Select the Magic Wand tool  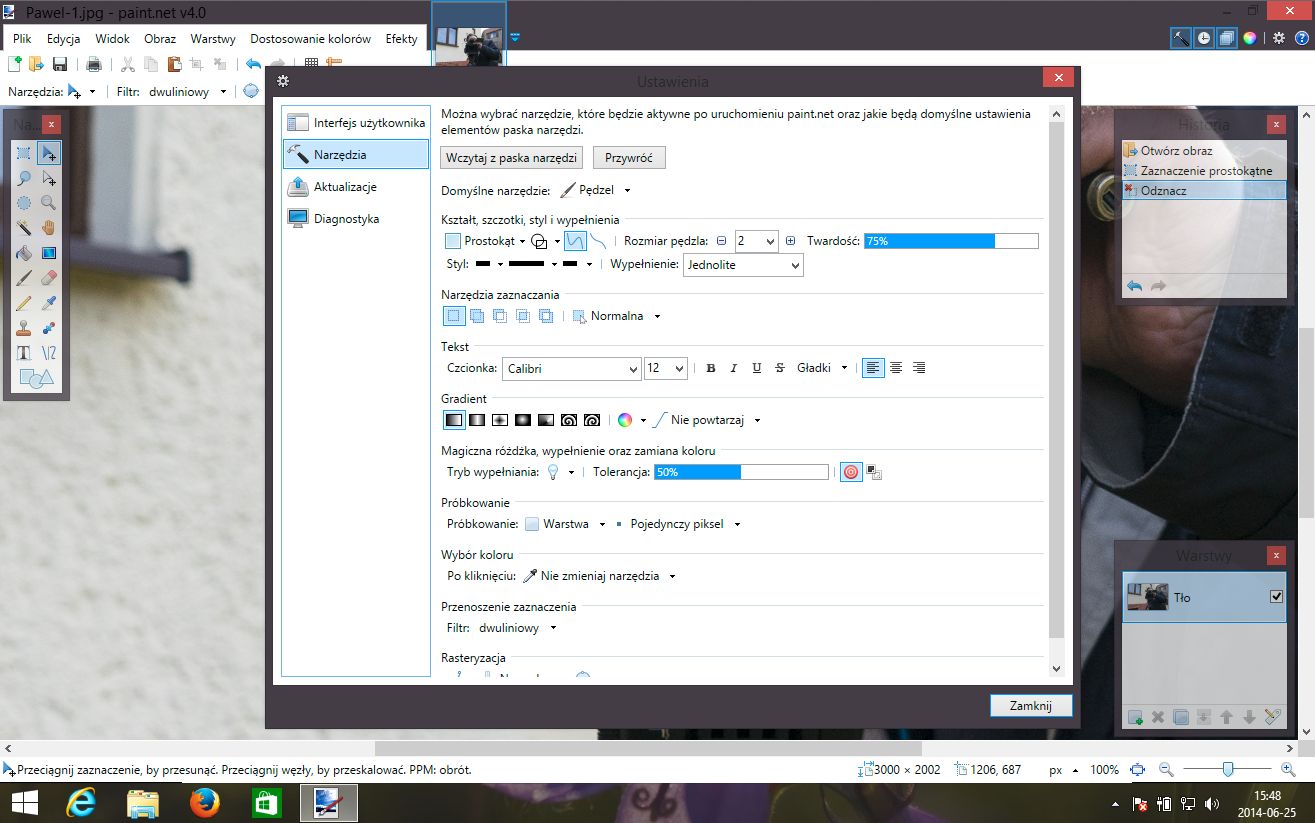[24, 228]
